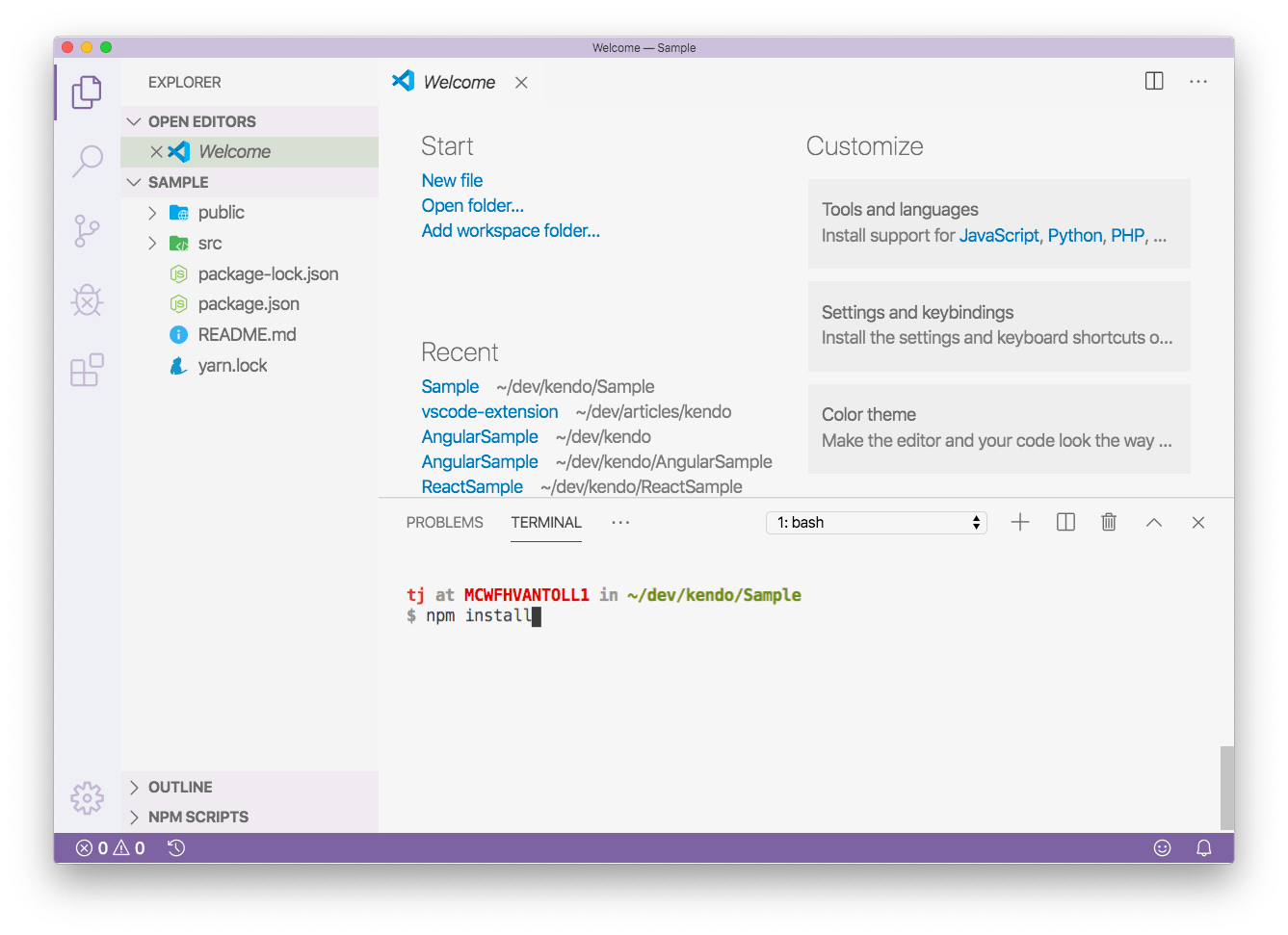
Task: Add a new terminal with plus icon
Action: [x=1020, y=522]
